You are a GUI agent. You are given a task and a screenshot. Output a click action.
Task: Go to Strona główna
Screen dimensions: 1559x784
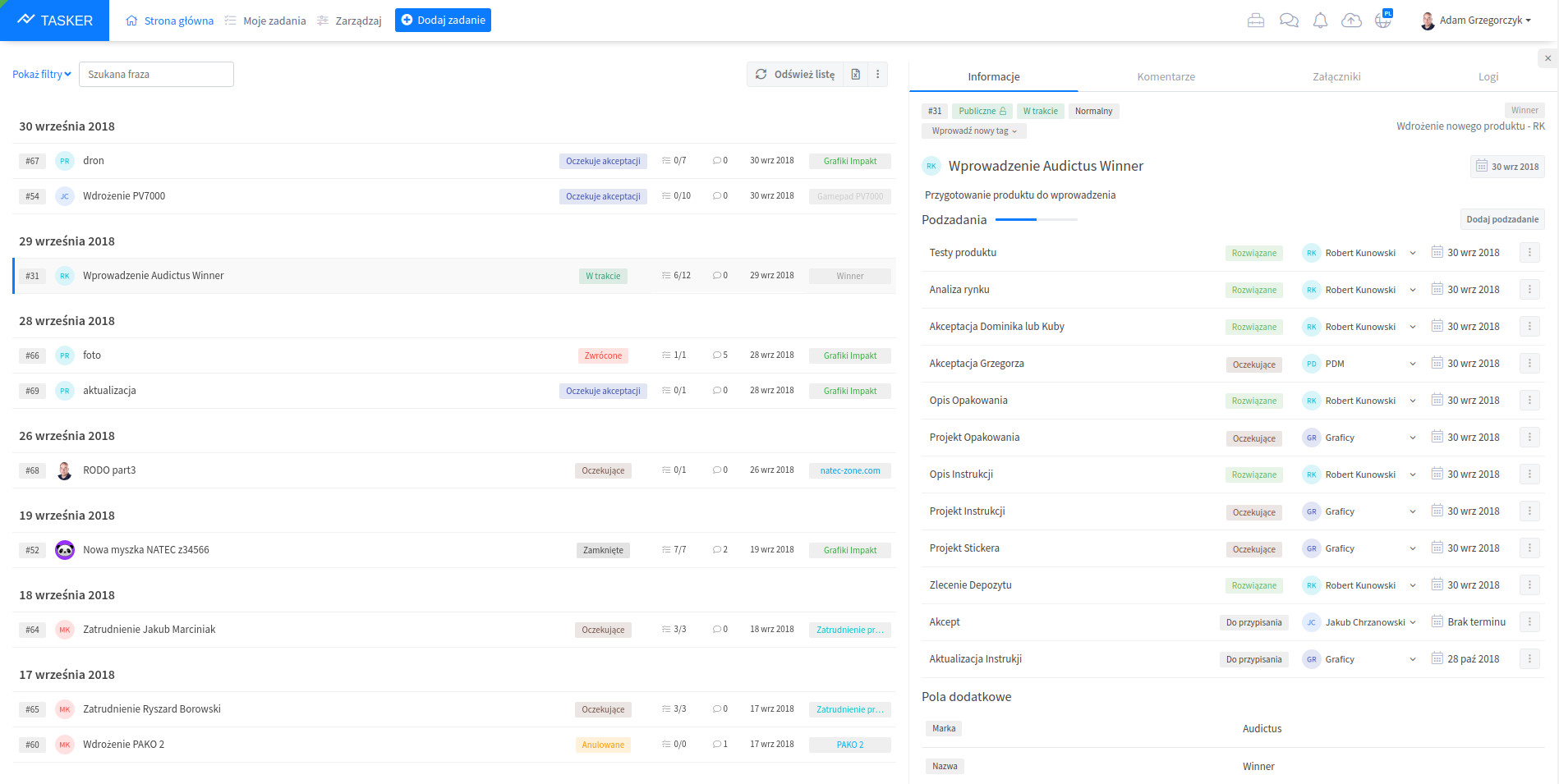click(x=170, y=21)
